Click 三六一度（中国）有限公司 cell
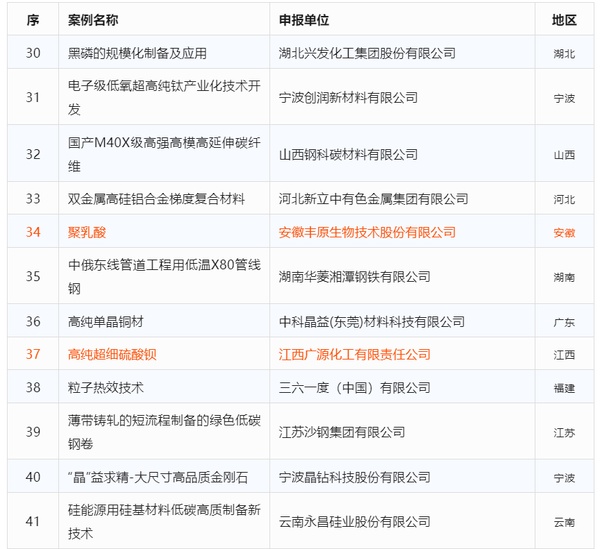The width and height of the screenshot is (600, 549). pos(354,388)
